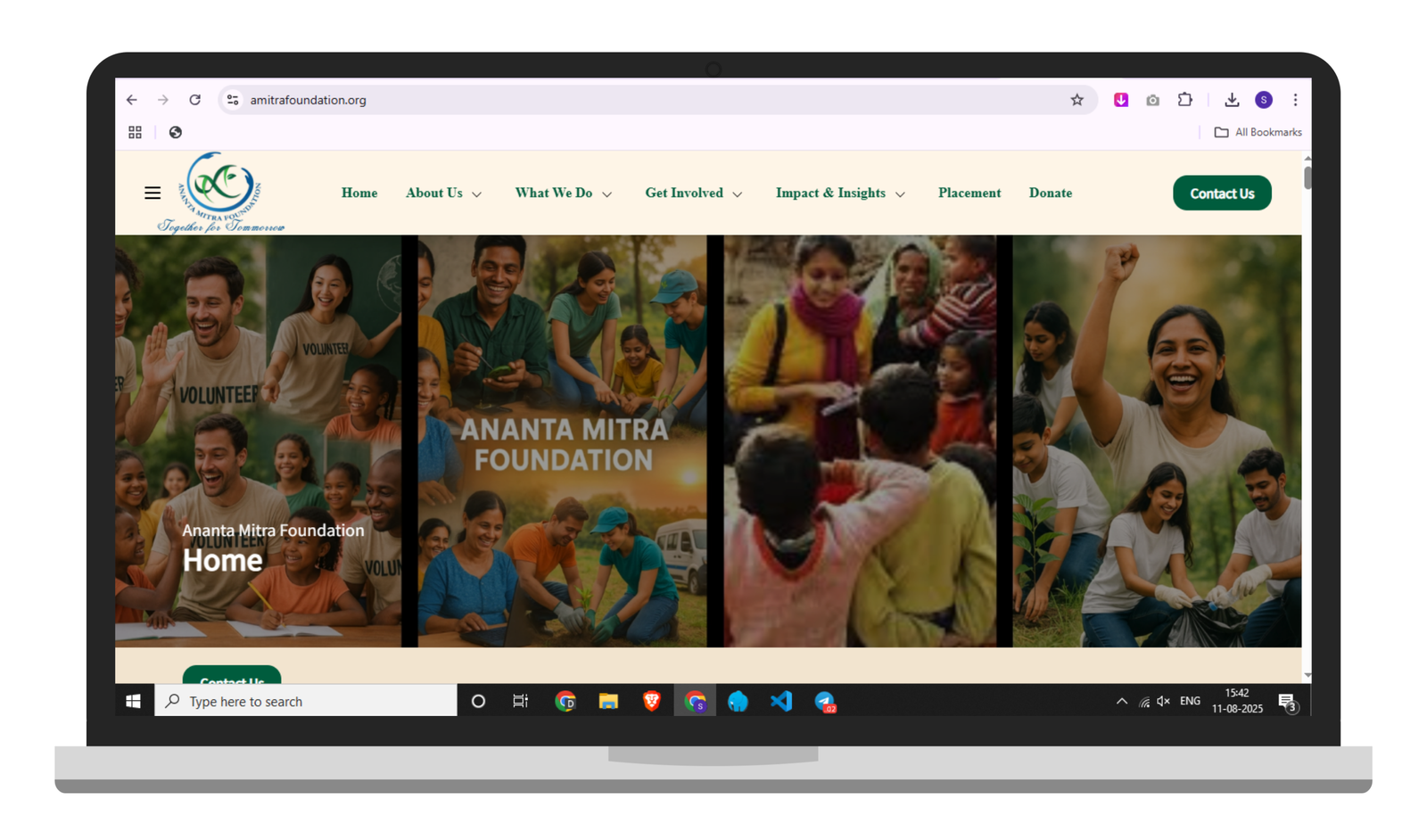Expand the What We Do dropdown
Screen dimensions: 1427x840
(563, 194)
